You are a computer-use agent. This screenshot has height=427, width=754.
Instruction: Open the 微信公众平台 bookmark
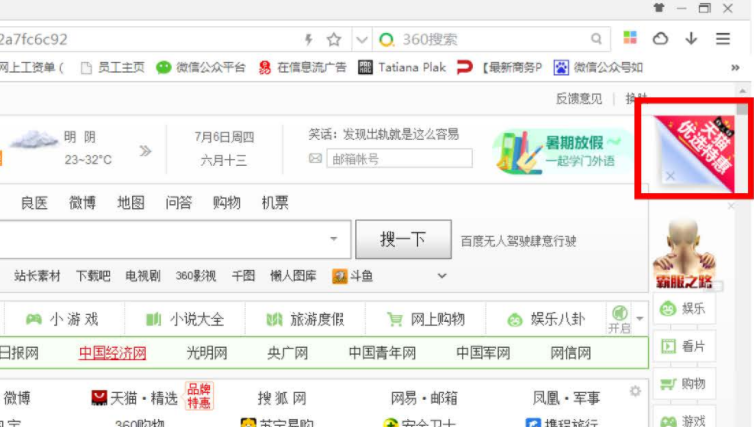(x=201, y=68)
